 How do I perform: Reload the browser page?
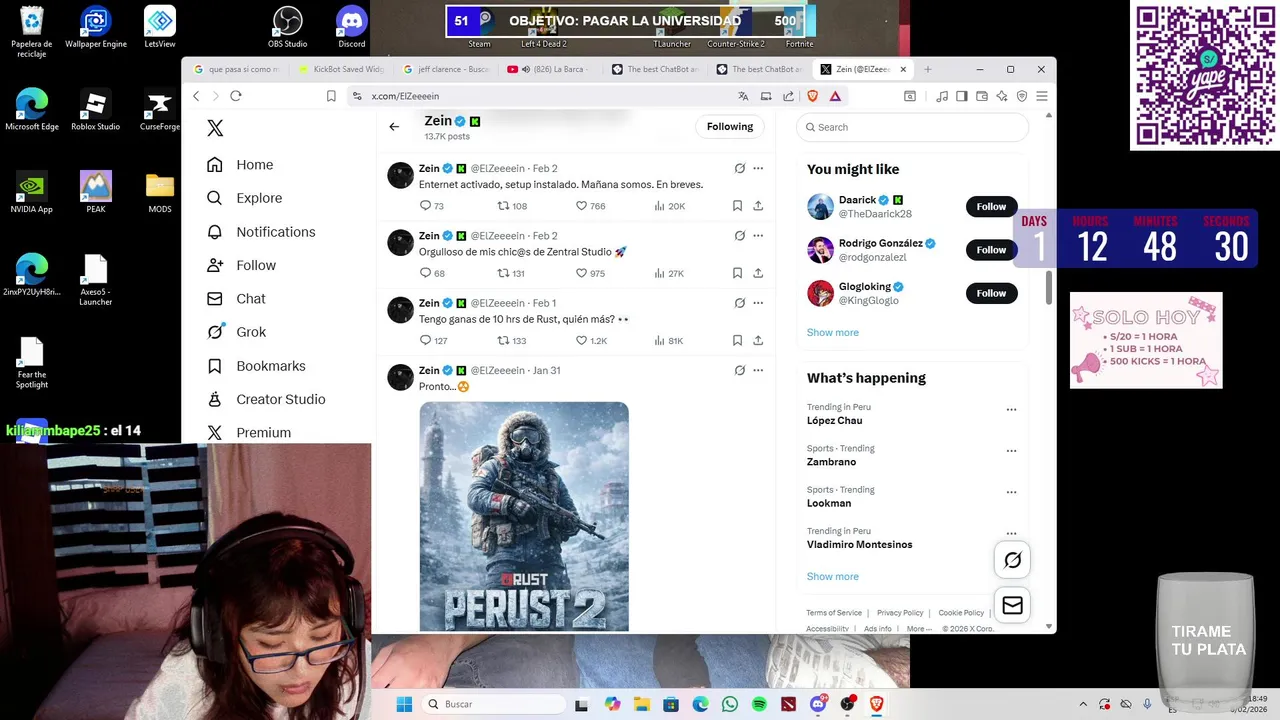pyautogui.click(x=236, y=96)
